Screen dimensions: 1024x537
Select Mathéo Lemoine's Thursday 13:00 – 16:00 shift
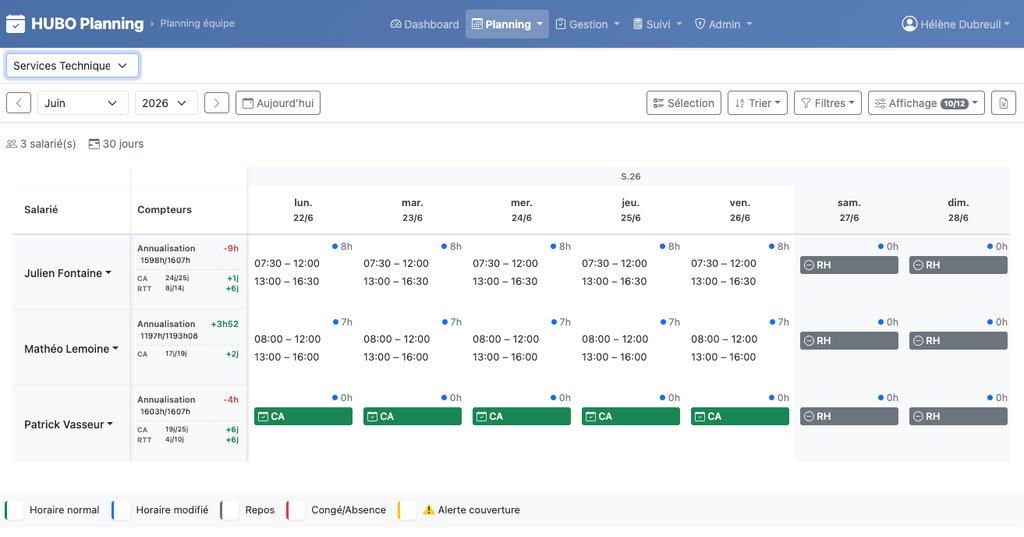(614, 357)
